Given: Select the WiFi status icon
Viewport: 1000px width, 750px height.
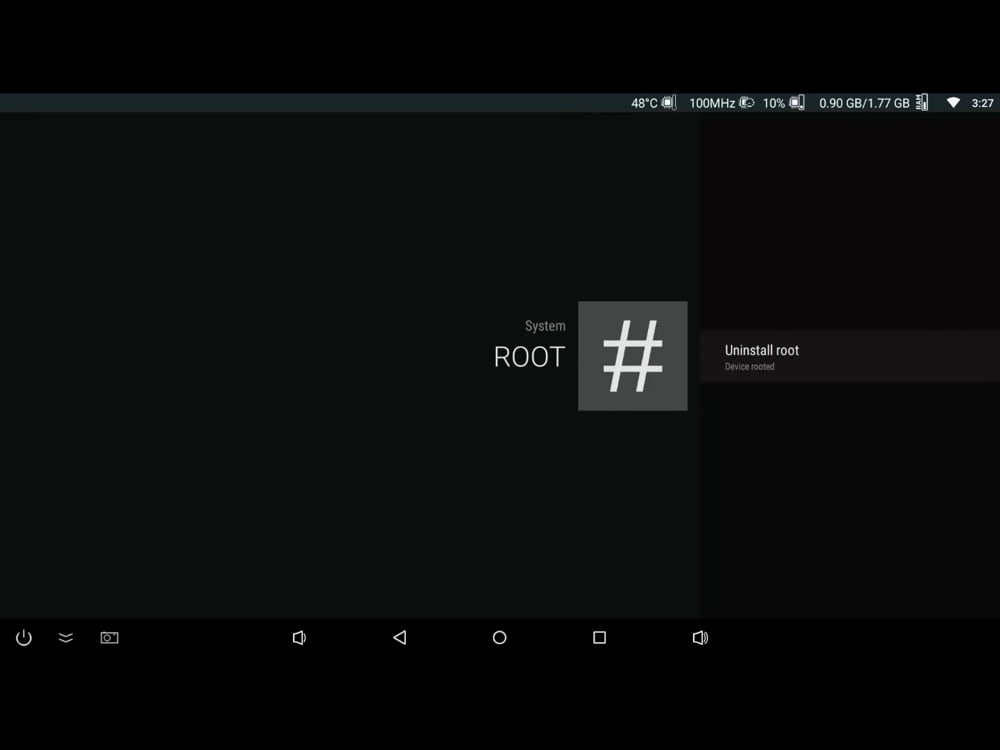Looking at the screenshot, I should point(952,102).
